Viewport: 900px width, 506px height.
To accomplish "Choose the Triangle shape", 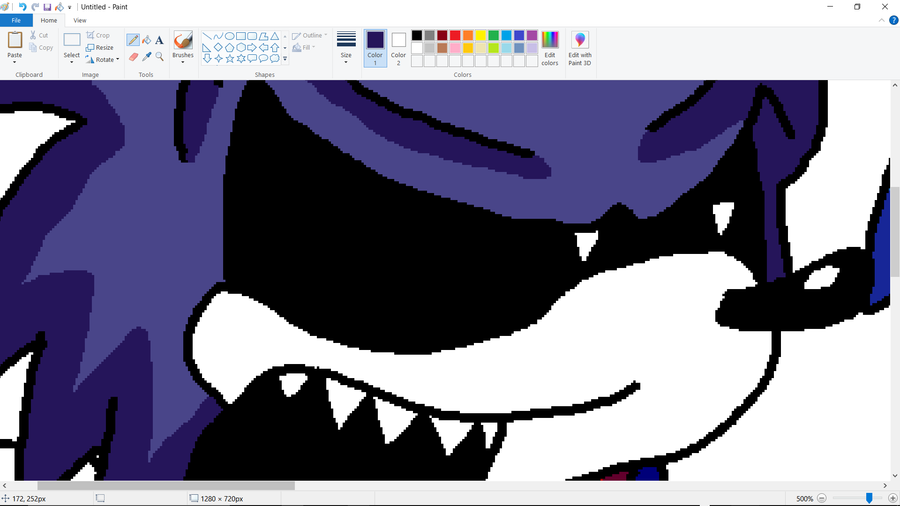I will tap(275, 36).
